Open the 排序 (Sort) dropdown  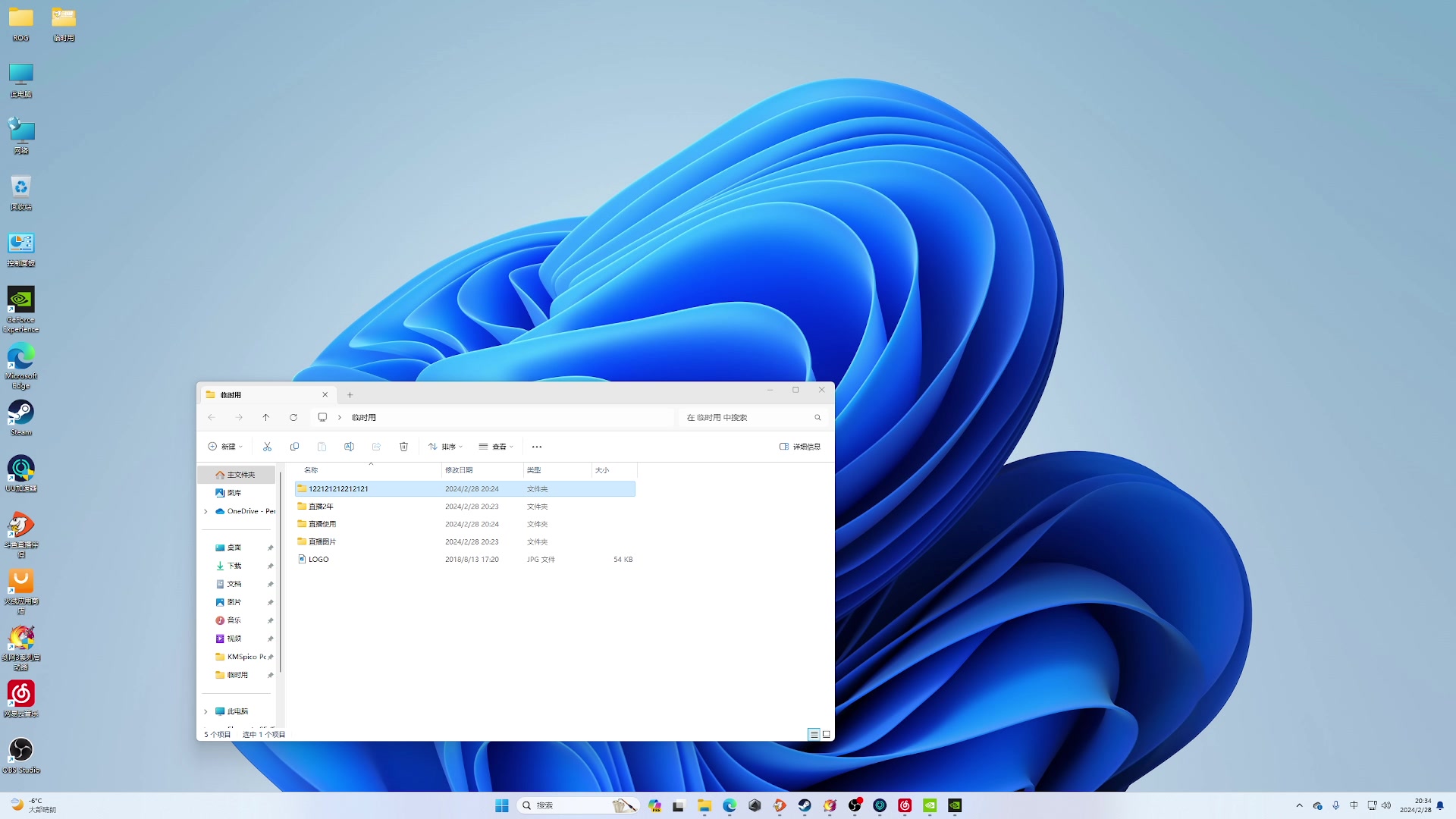pyautogui.click(x=445, y=447)
